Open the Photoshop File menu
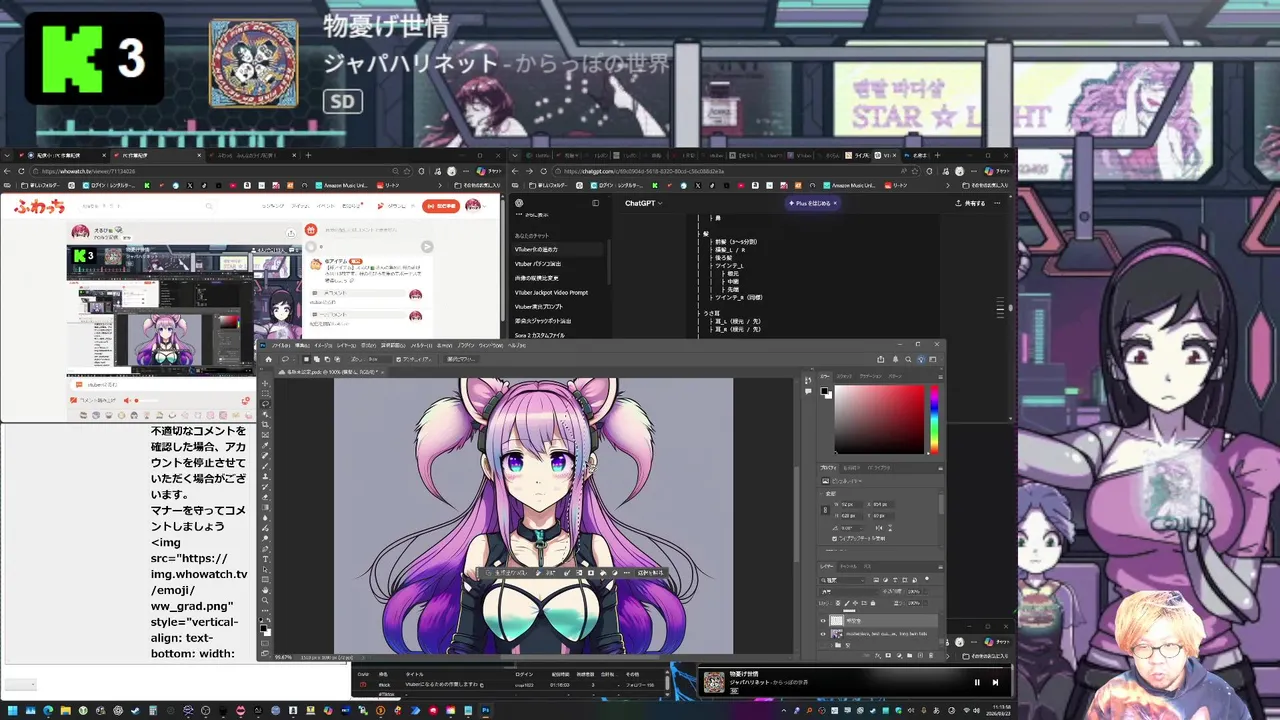 click(x=281, y=345)
